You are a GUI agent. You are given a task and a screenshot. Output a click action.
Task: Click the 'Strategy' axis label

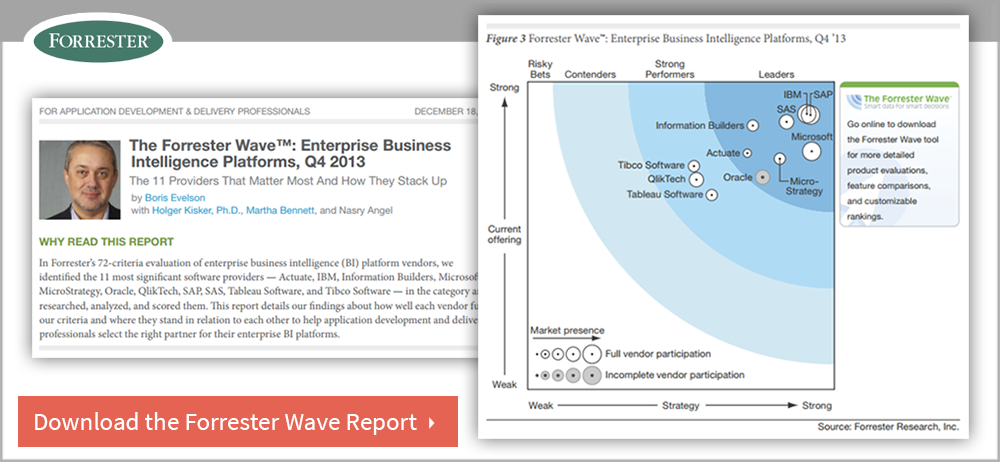click(680, 405)
